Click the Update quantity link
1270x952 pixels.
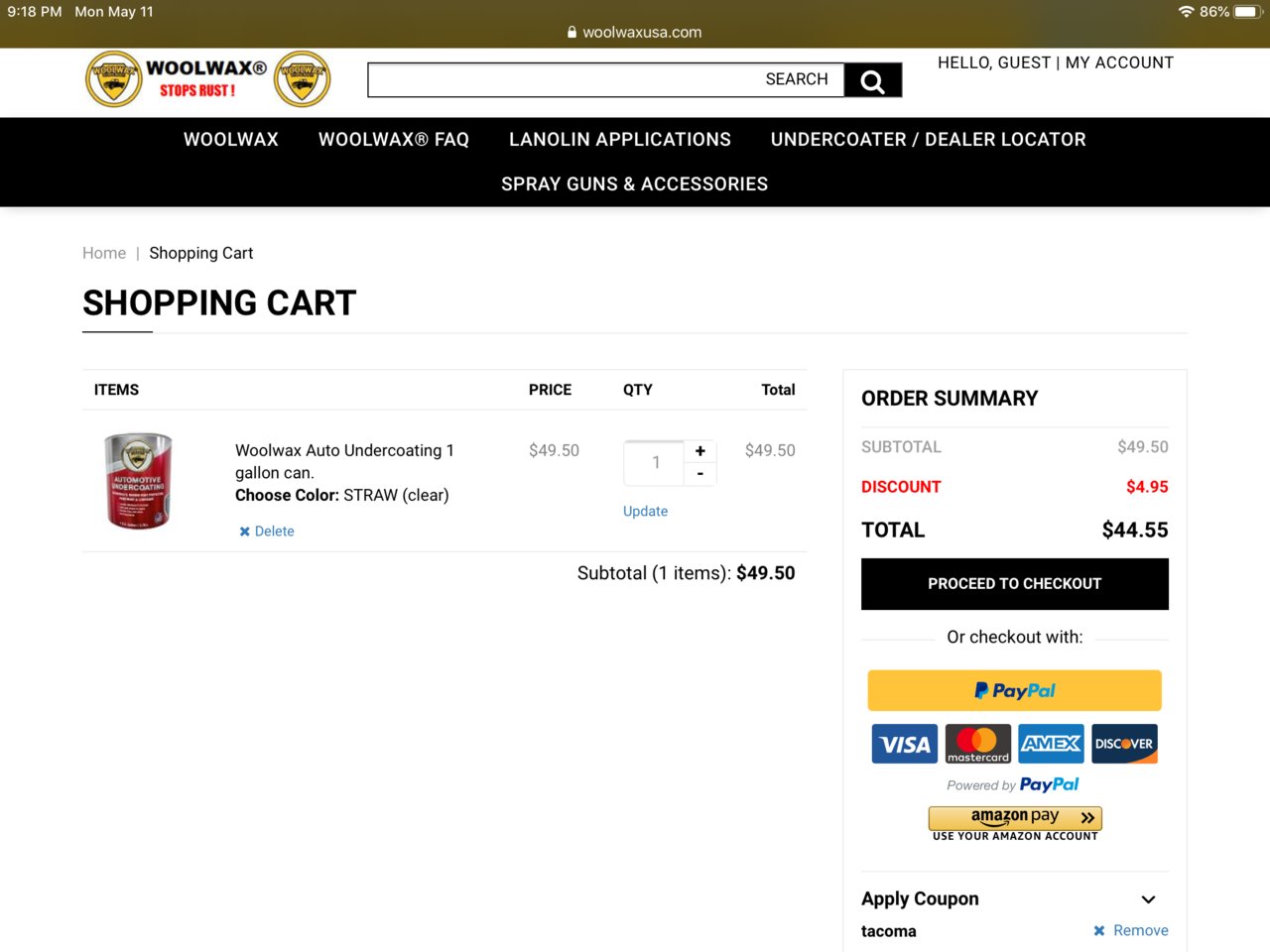(x=645, y=512)
